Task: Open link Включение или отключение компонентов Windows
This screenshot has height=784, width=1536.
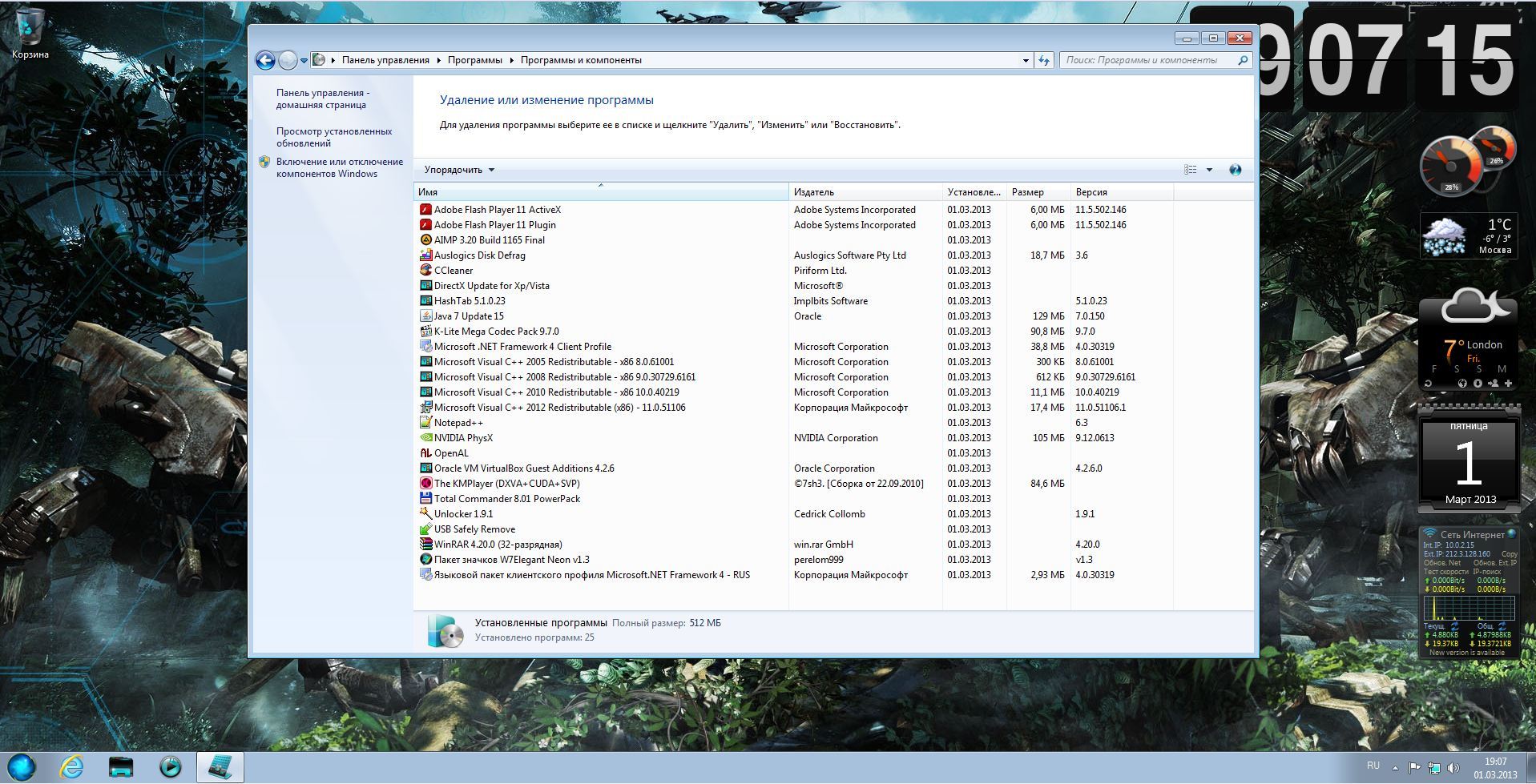Action: click(340, 167)
